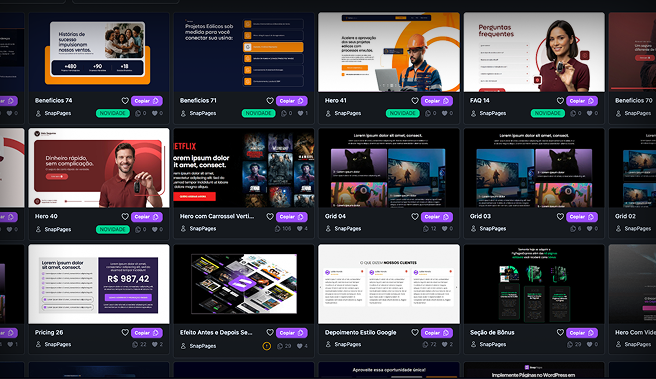The width and height of the screenshot is (656, 379).
Task: Open the Seção de Bônus preview thumbnail
Action: [x=534, y=284]
